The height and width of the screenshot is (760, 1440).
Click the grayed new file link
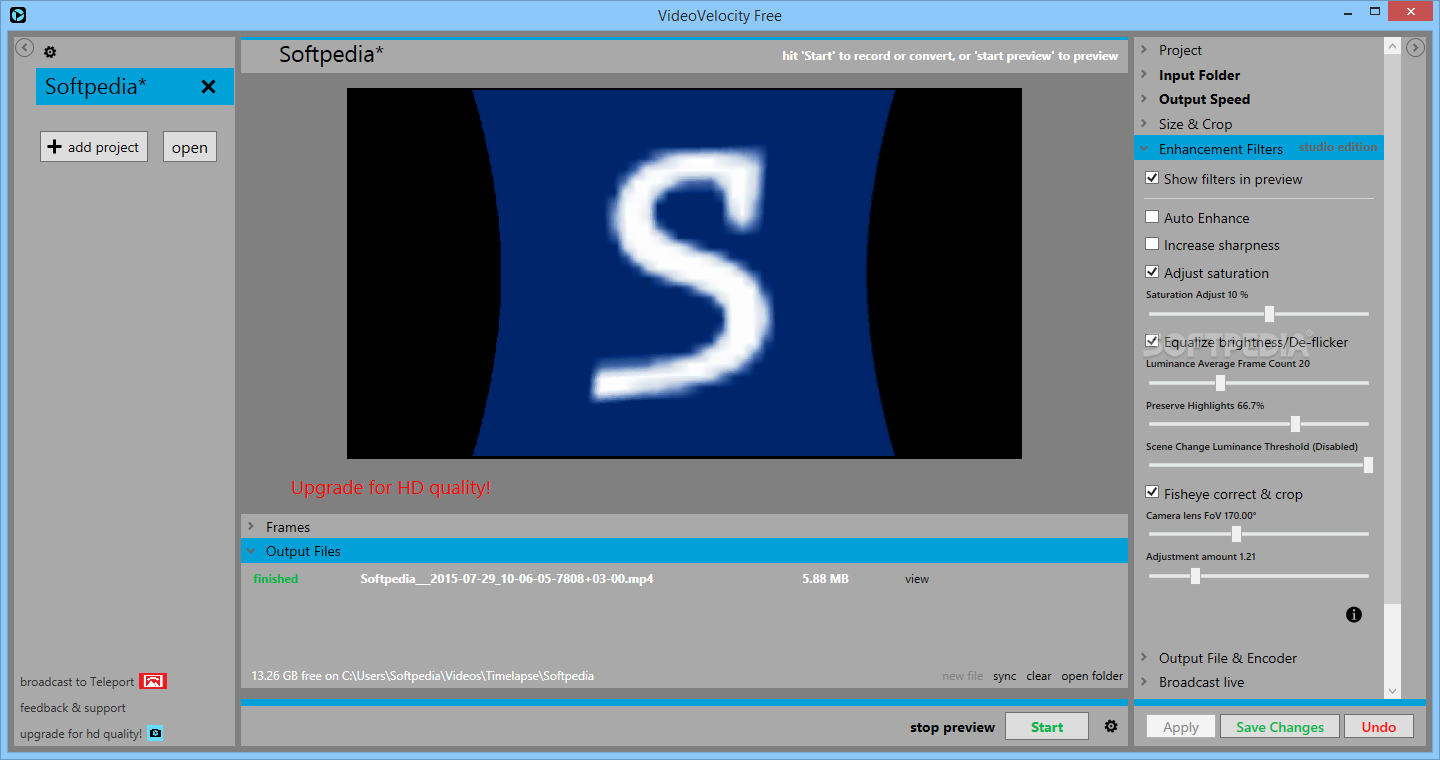962,676
